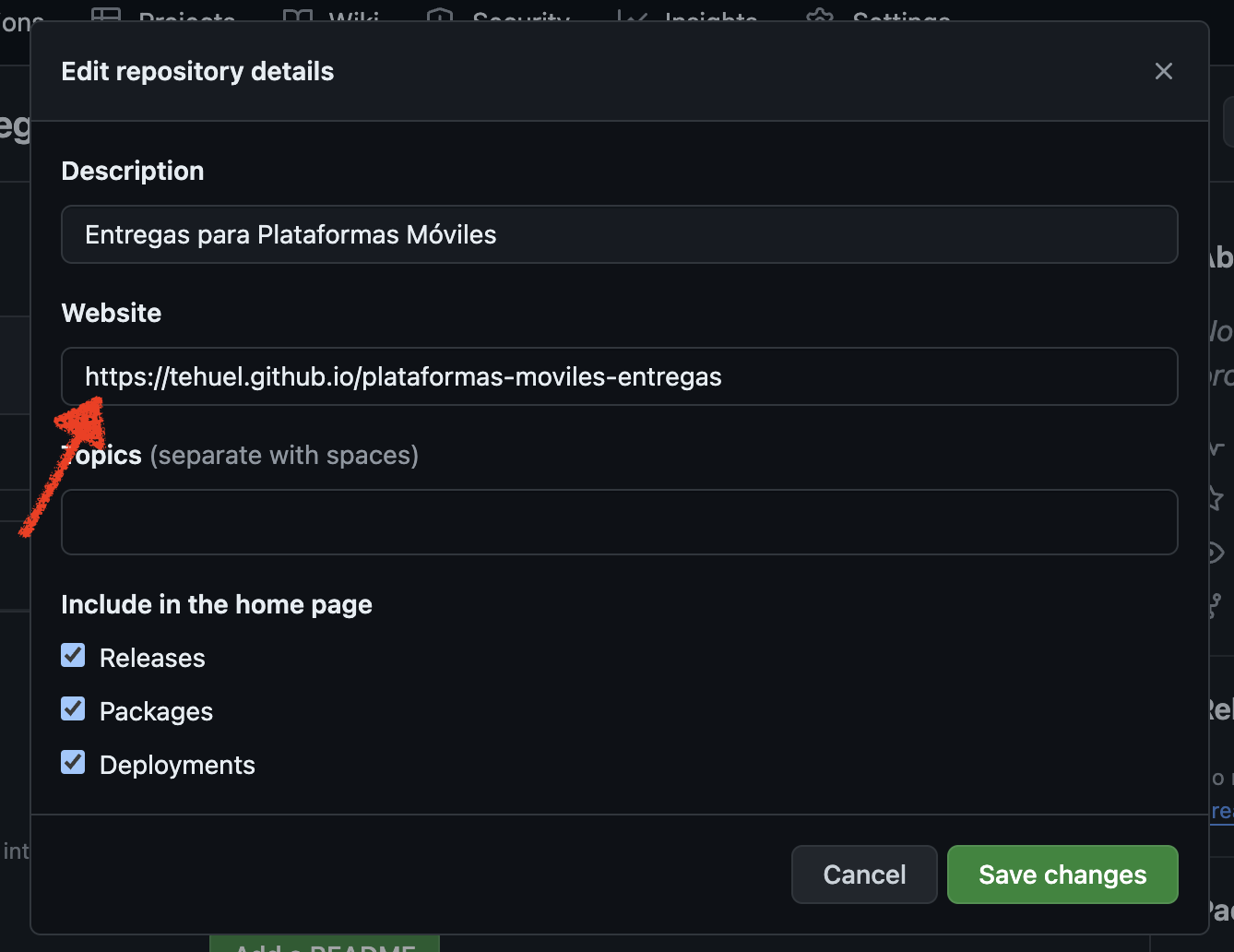Open the Settings gear icon

click(x=819, y=16)
